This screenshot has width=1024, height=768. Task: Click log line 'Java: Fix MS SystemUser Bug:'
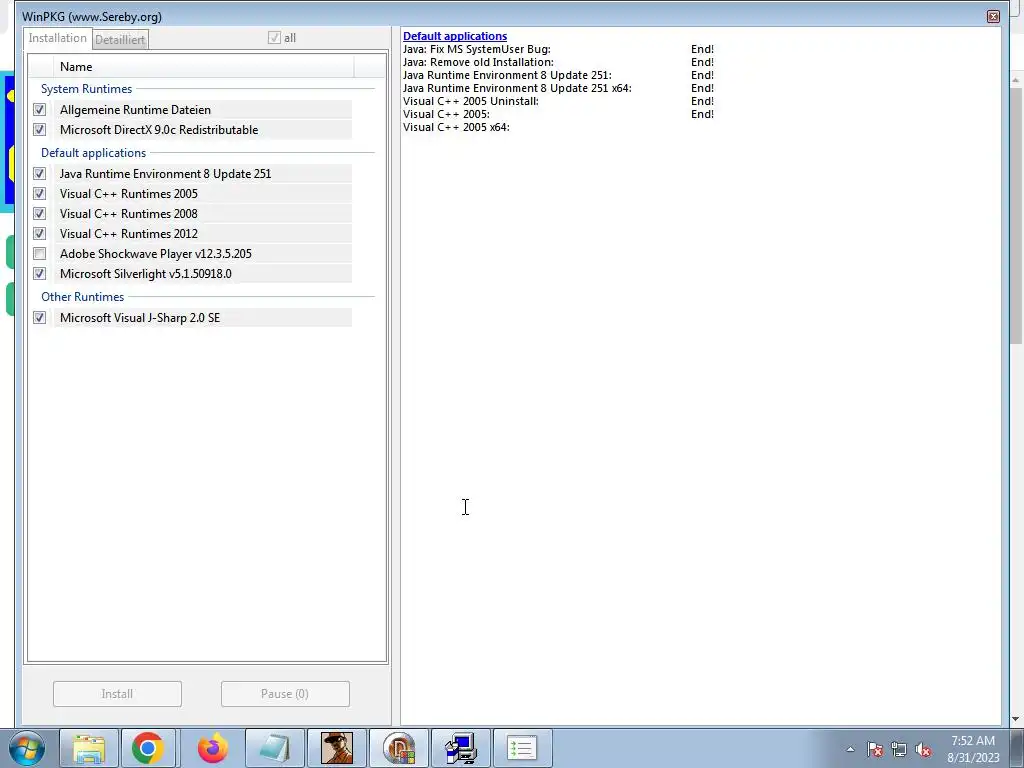pos(477,49)
